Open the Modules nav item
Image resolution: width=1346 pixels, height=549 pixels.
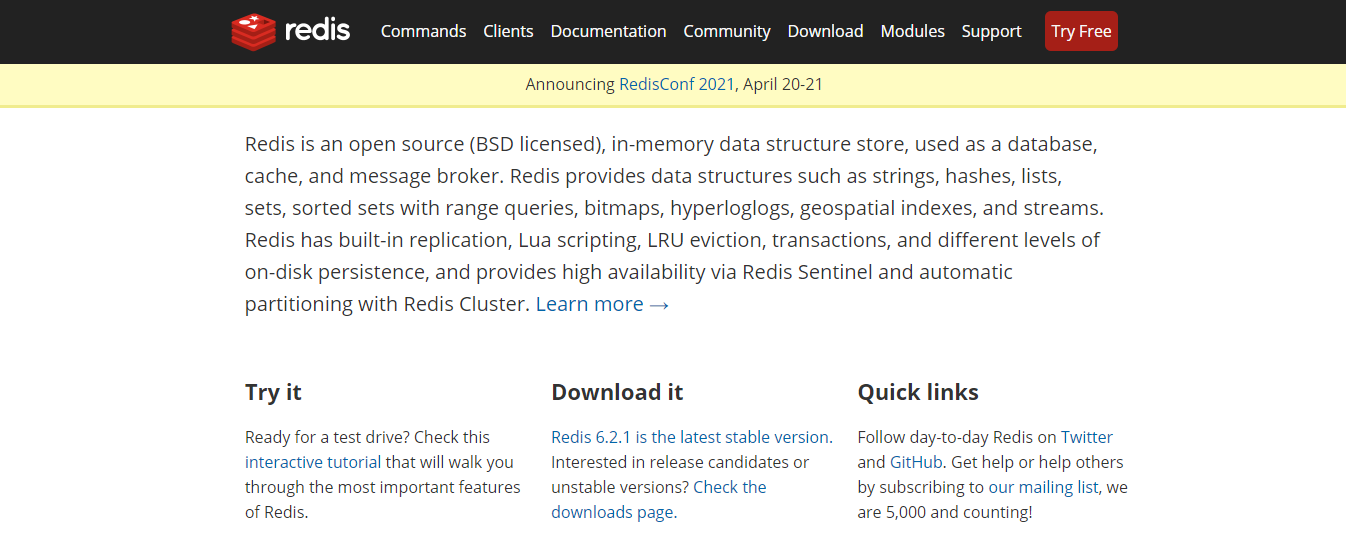point(913,31)
